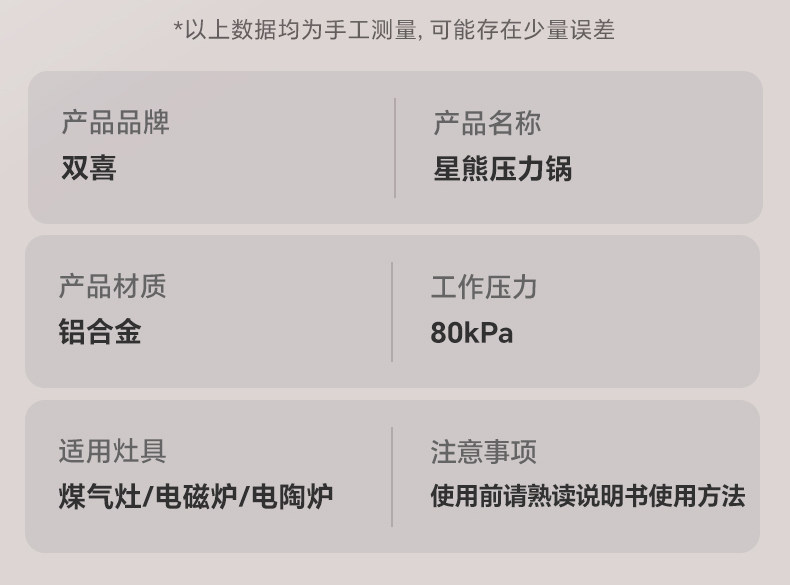Click the divider between material and pressure

pos(392,311)
